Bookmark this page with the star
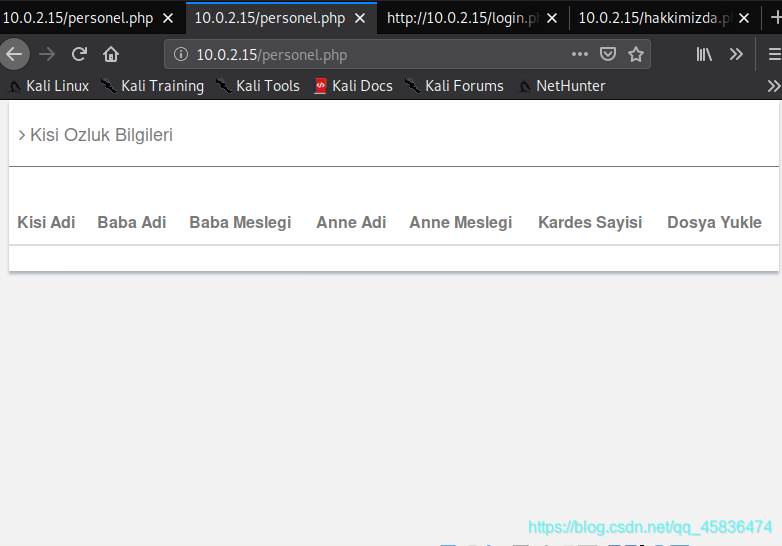This screenshot has width=782, height=546. pyautogui.click(x=635, y=54)
